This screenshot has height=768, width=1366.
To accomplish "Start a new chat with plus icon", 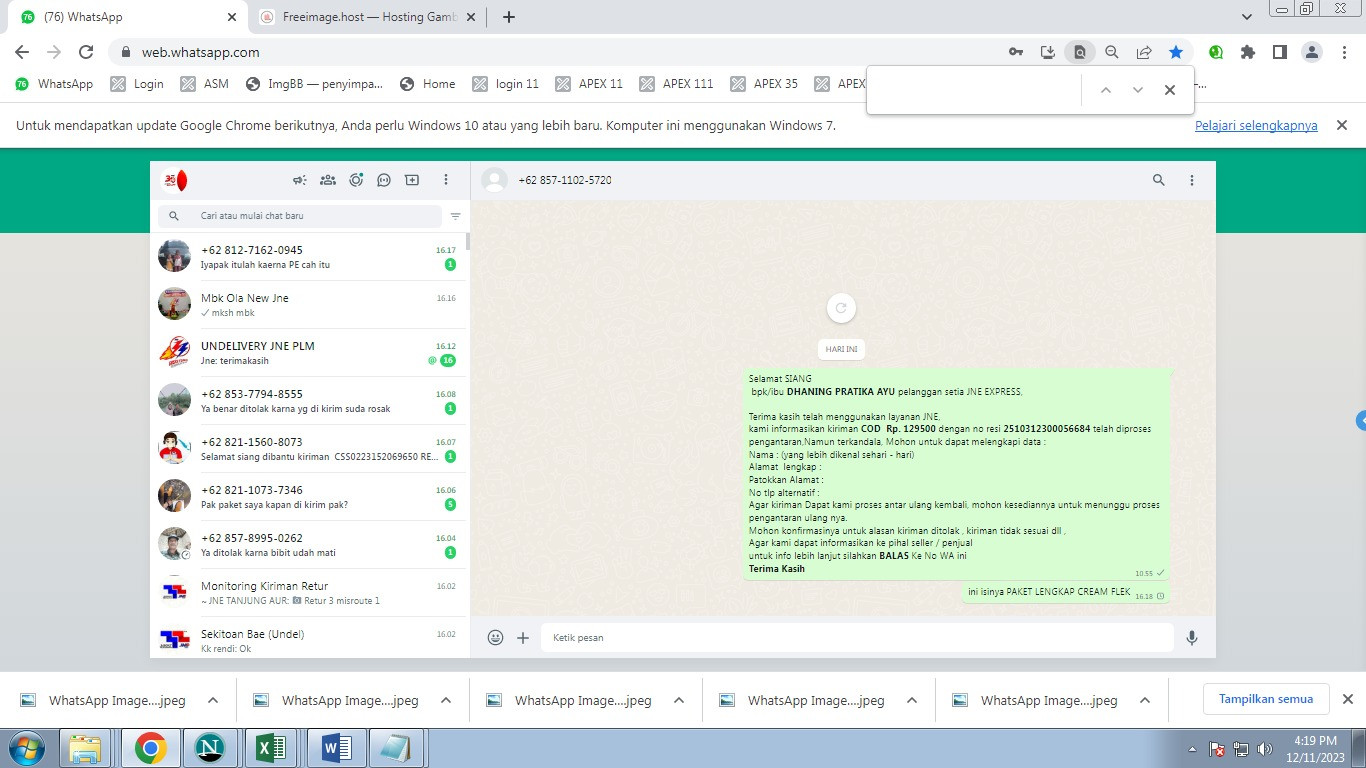I will point(412,180).
